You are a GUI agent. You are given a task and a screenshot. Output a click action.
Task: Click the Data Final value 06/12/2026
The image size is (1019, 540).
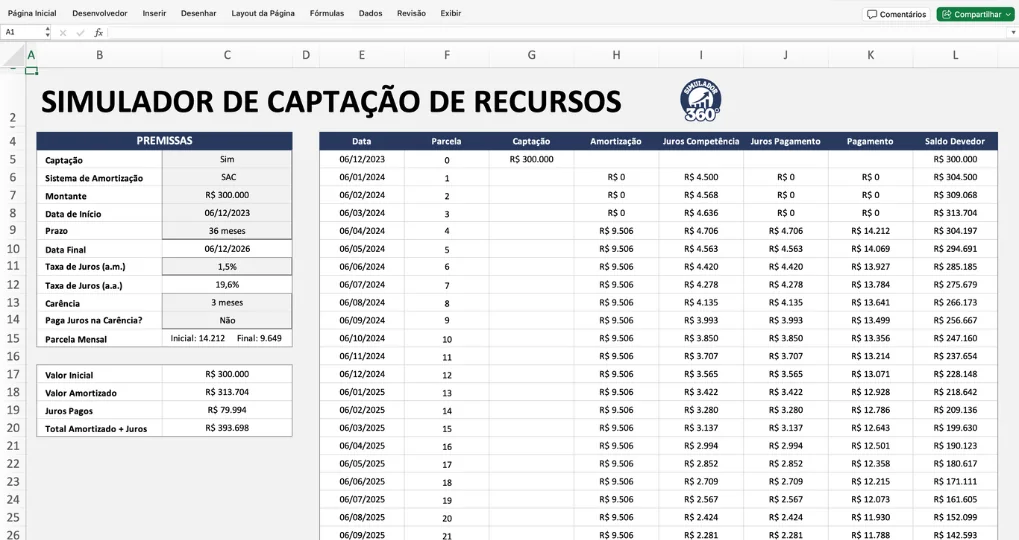pos(227,249)
